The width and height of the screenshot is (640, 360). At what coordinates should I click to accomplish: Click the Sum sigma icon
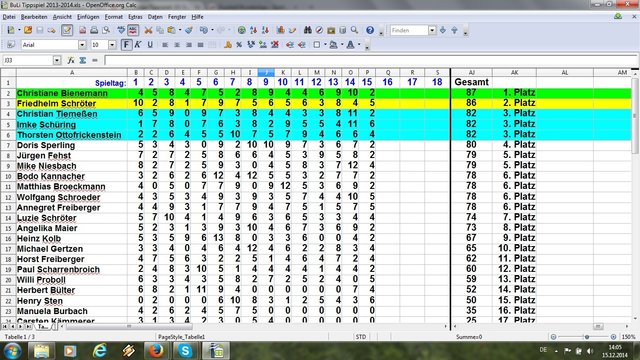click(82, 60)
